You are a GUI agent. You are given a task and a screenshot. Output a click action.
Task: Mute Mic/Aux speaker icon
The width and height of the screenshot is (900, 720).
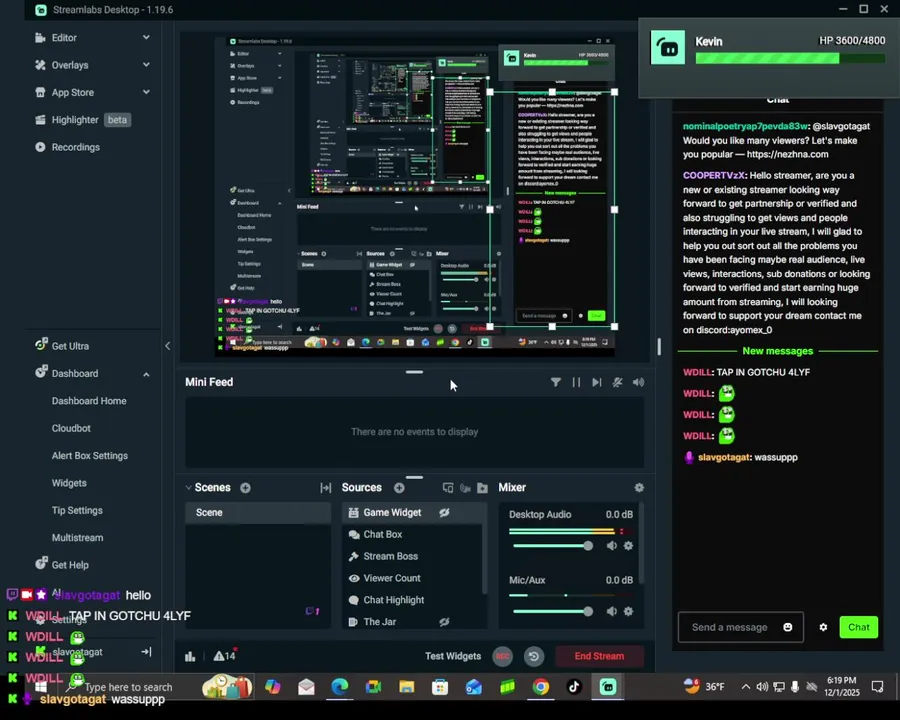(612, 611)
